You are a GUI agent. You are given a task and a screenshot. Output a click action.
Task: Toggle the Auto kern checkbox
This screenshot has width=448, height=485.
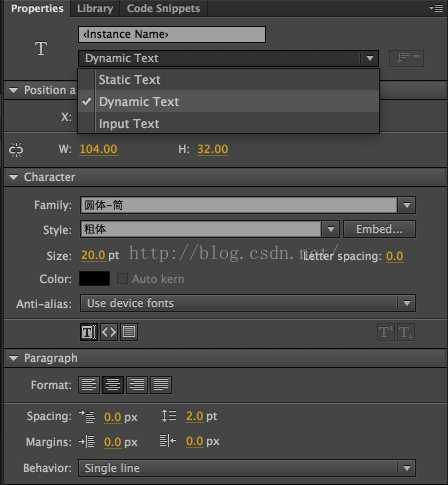(123, 279)
